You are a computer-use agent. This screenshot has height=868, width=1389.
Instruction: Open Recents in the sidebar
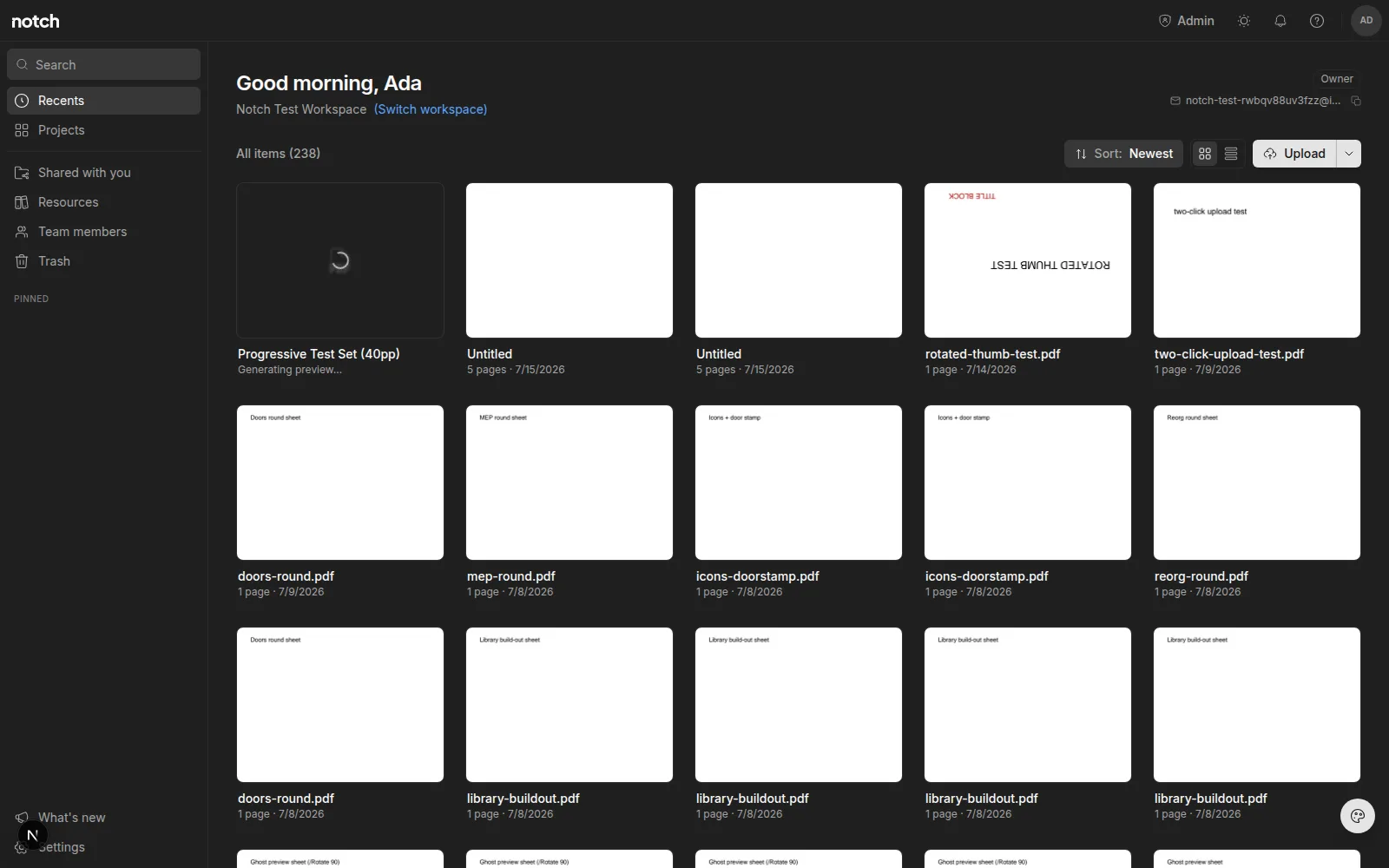pyautogui.click(x=103, y=101)
